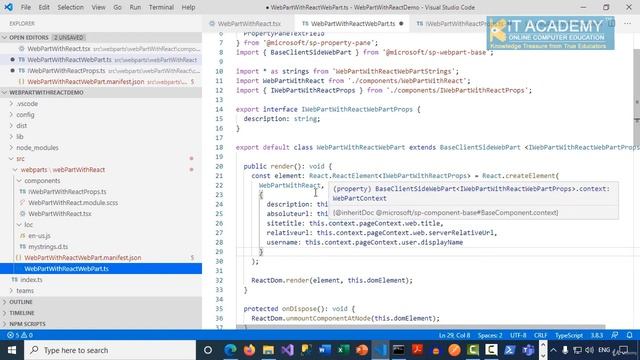
Task: Open IWebPartWithReactProps.ts in file tree
Action: [67, 192]
